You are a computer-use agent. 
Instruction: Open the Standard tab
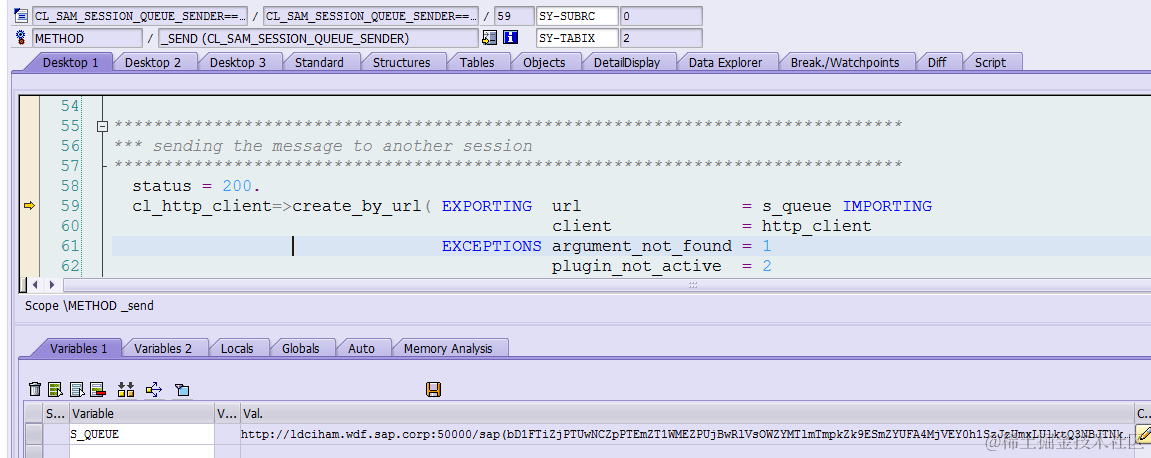tap(319, 62)
